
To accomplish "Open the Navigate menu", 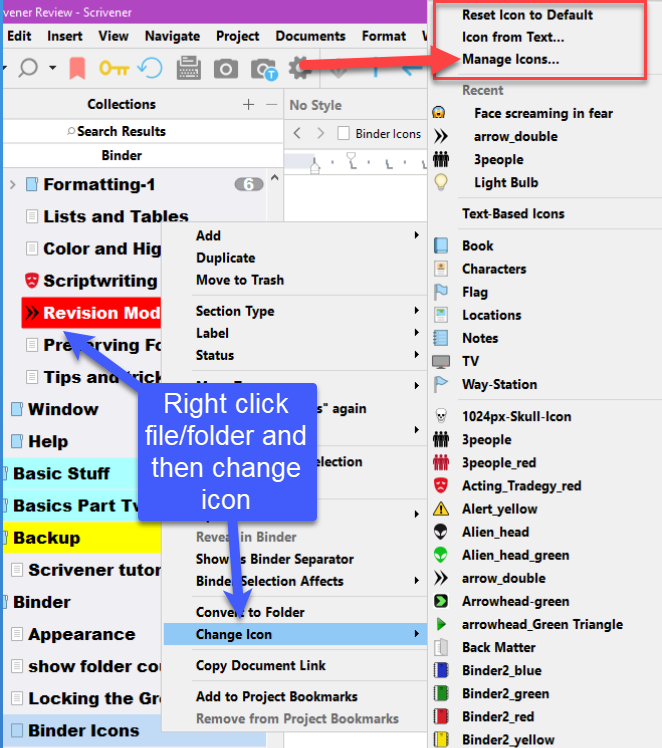I will click(172, 36).
